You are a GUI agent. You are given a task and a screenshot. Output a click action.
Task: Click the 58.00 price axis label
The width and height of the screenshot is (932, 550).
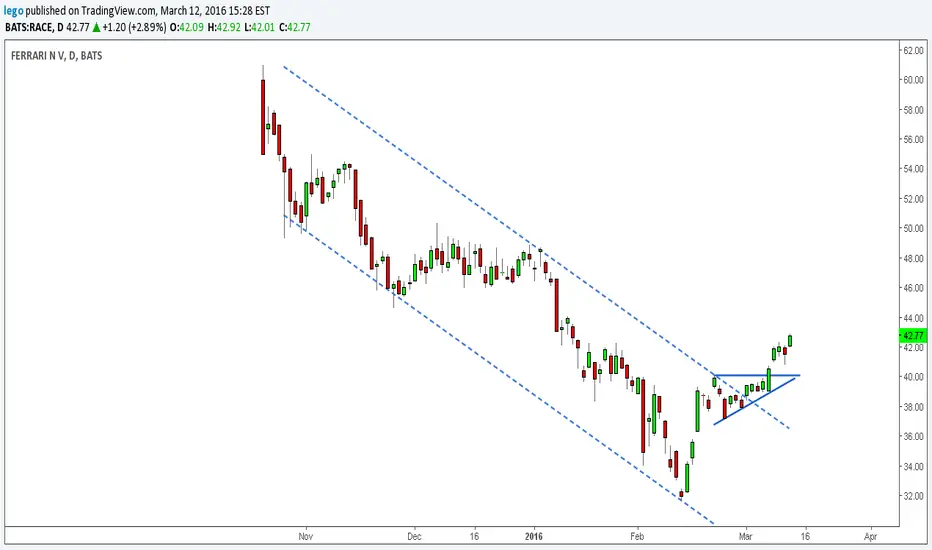[x=913, y=110]
